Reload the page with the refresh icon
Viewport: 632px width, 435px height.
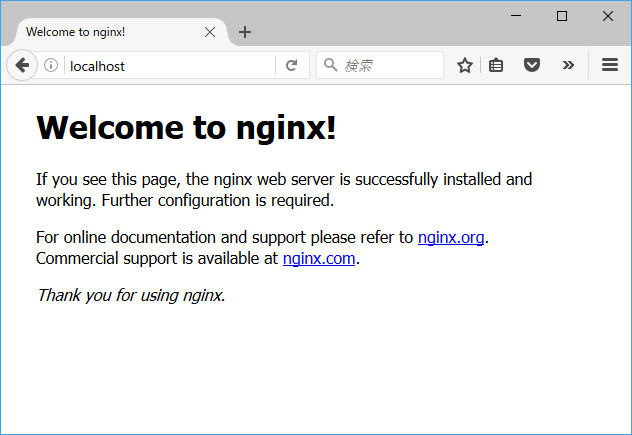pos(291,65)
